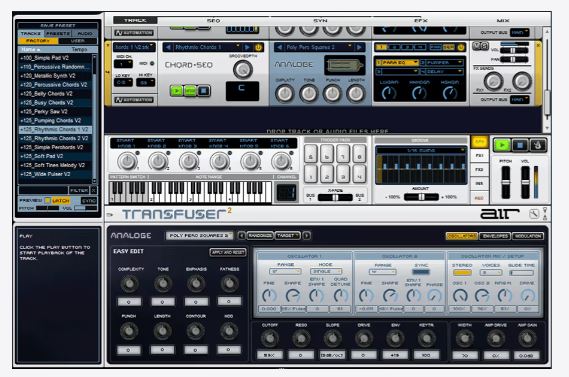569x377 pixels.
Task: Select preset +125_Rhythmic Chords 2 V2
Action: [x=55, y=138]
